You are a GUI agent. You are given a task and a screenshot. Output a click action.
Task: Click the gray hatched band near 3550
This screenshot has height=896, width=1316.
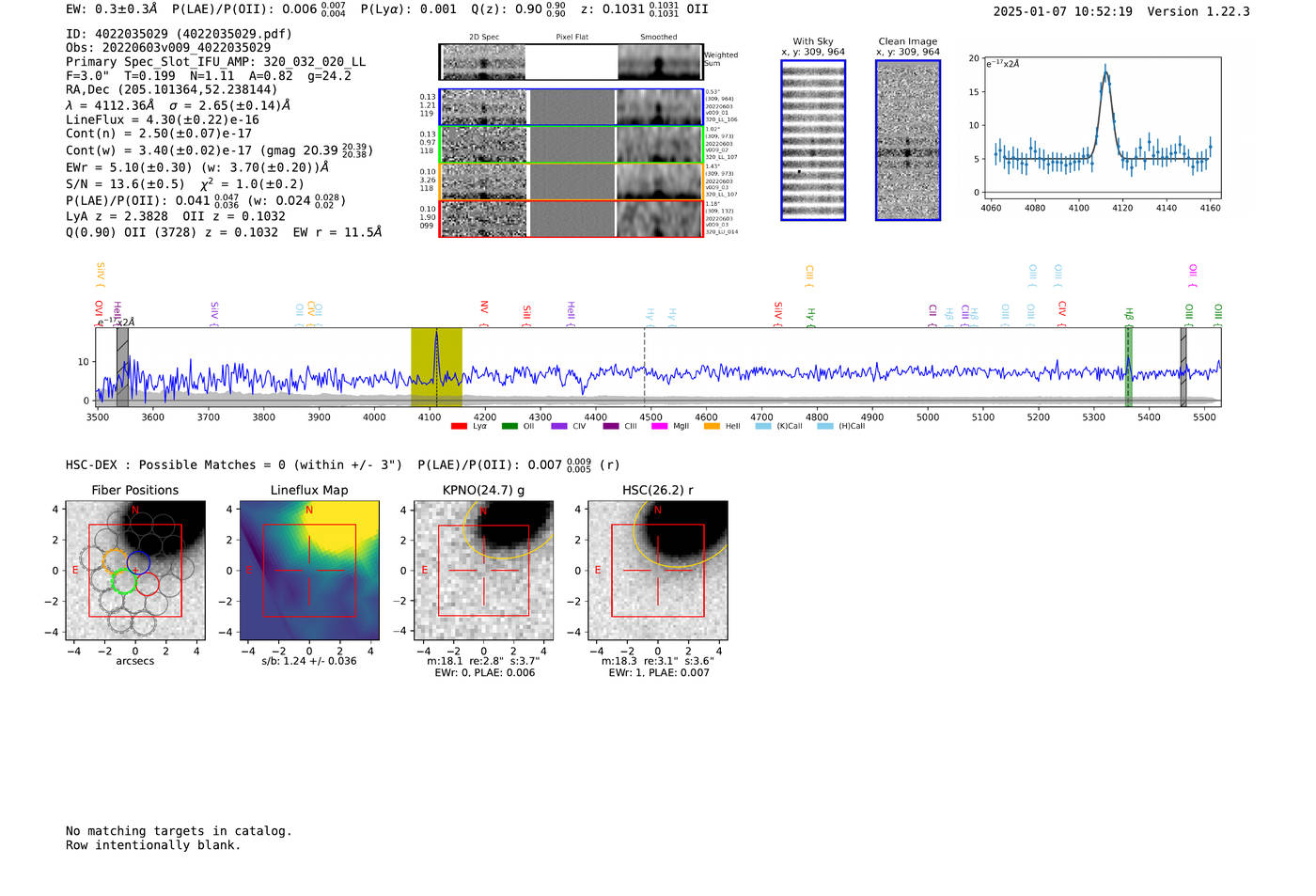[122, 367]
